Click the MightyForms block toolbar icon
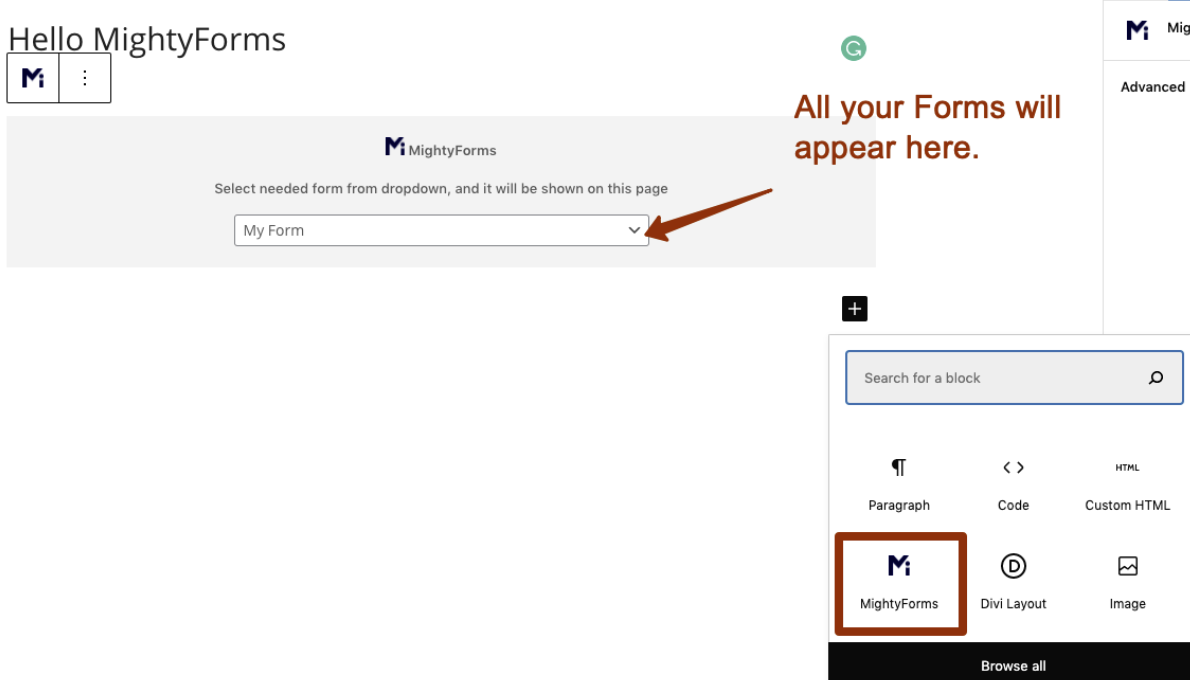This screenshot has height=680, width=1190. click(x=33, y=77)
